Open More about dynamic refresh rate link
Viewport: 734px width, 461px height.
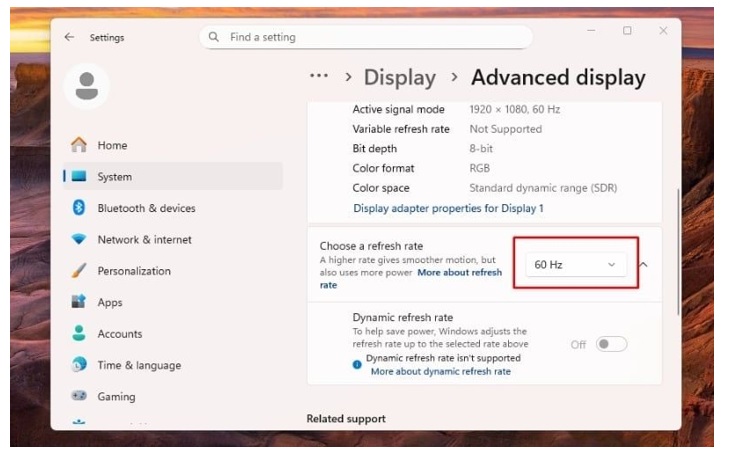(x=440, y=371)
